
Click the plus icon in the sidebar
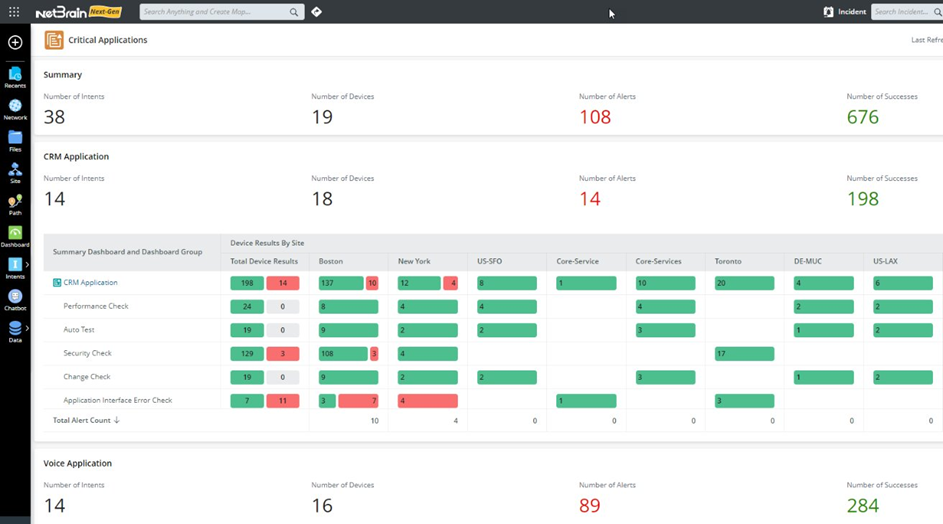15,42
